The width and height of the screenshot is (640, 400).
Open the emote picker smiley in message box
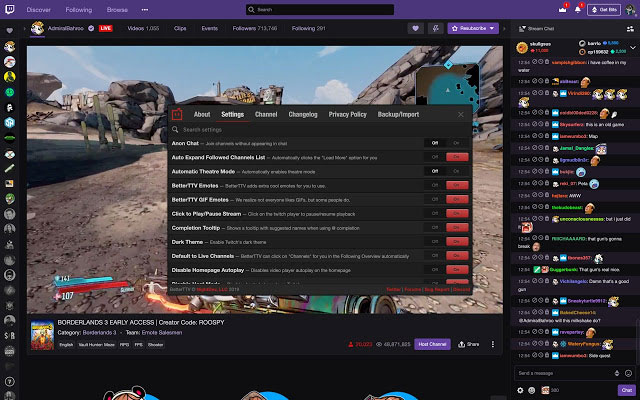628,373
